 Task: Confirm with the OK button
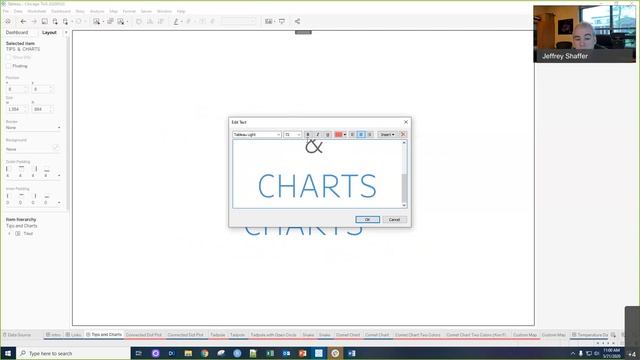[367, 220]
